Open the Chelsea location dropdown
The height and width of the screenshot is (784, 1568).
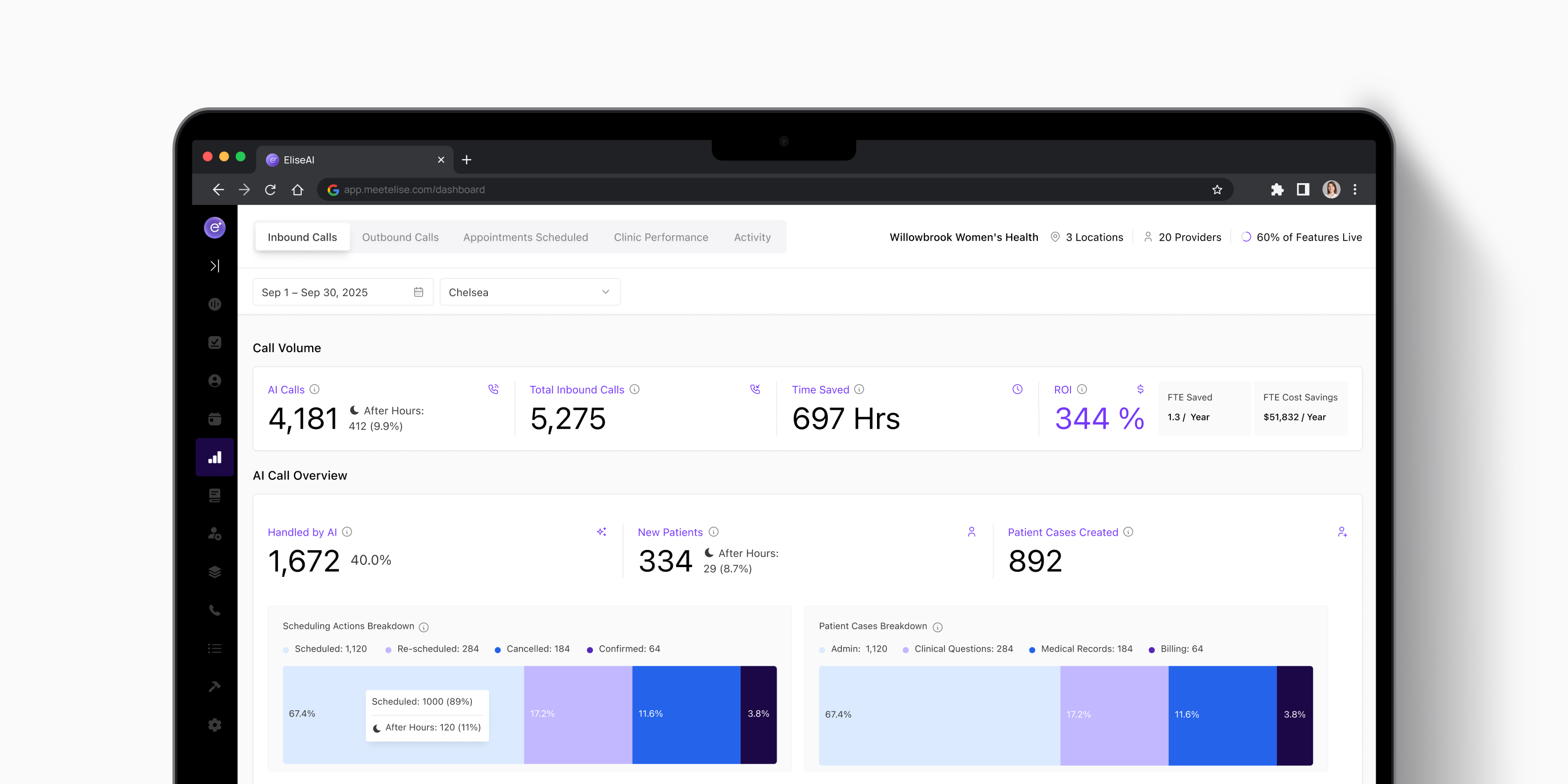pyautogui.click(x=529, y=292)
